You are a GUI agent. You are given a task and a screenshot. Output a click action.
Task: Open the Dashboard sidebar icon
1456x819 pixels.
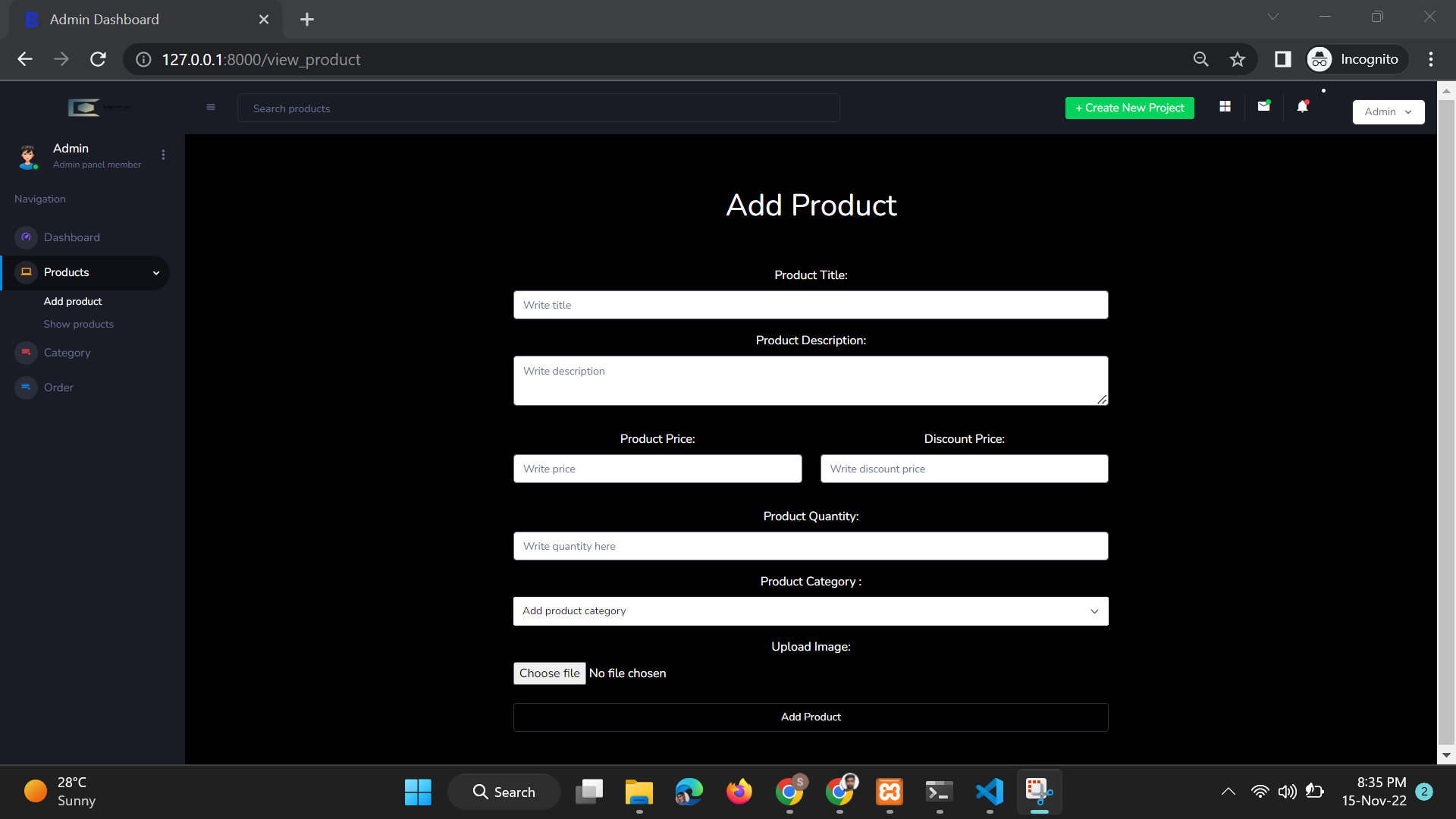(x=26, y=237)
